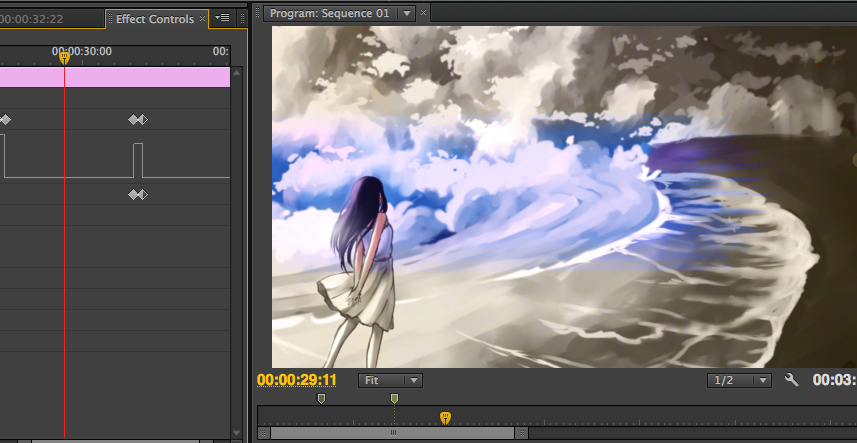Select the upper keyframe pair near 00:00:30
The height and width of the screenshot is (443, 857).
pyautogui.click(x=138, y=119)
